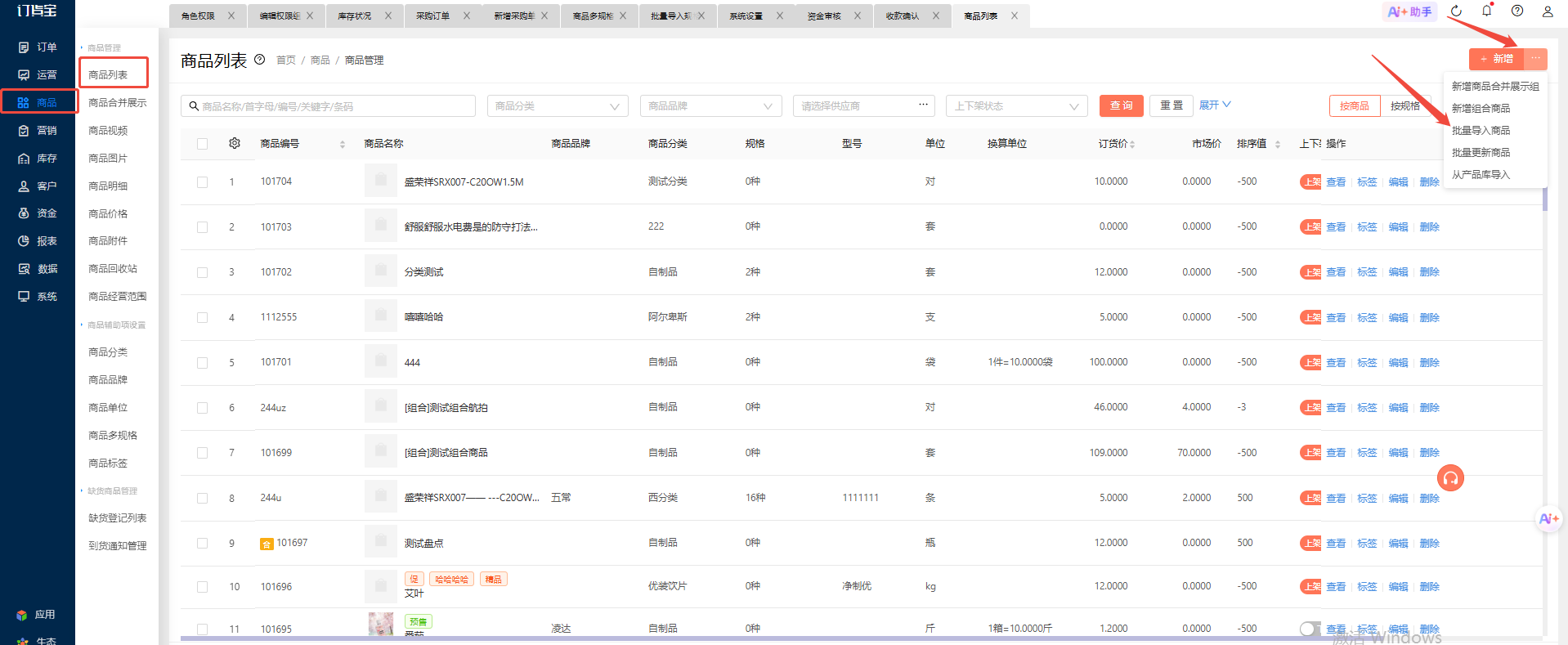Click the orange headset support icon
The width and height of the screenshot is (1568, 645).
[x=1451, y=478]
